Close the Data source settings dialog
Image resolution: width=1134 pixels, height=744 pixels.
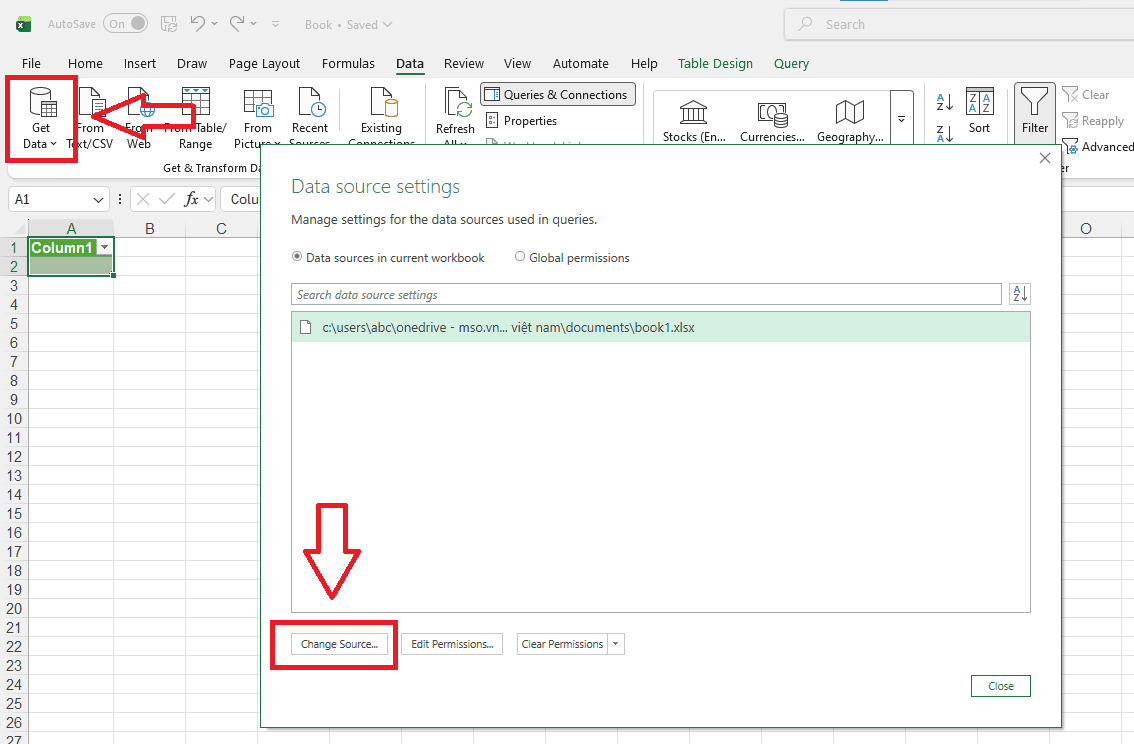coord(1001,685)
